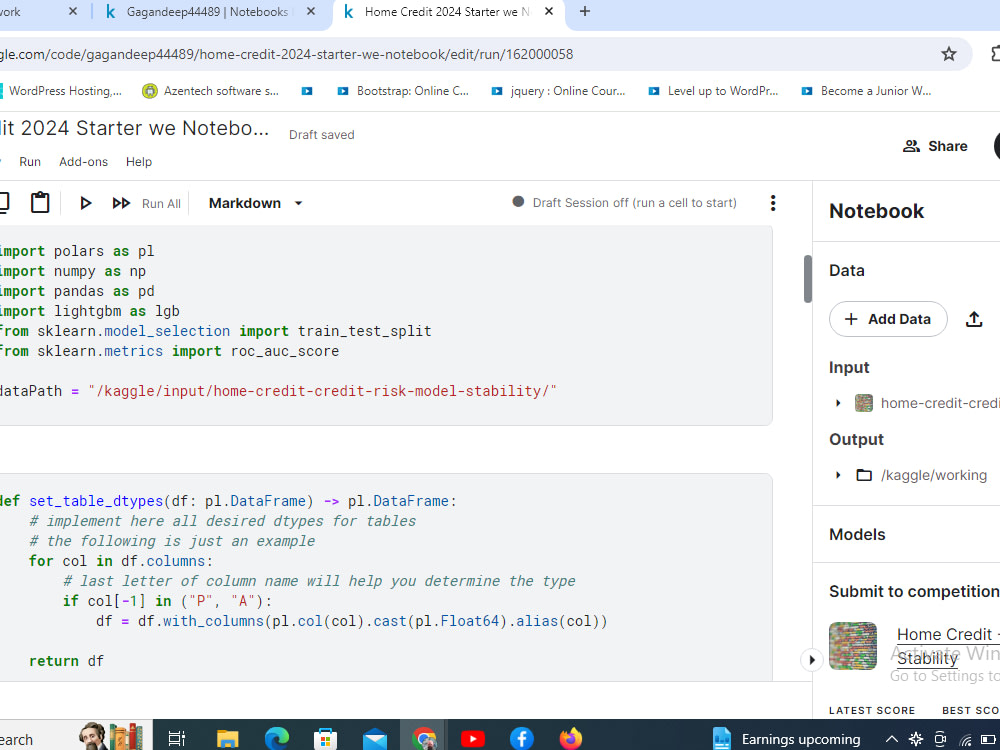
Task: Click the Chrome icon in the taskbar
Action: [x=424, y=738]
